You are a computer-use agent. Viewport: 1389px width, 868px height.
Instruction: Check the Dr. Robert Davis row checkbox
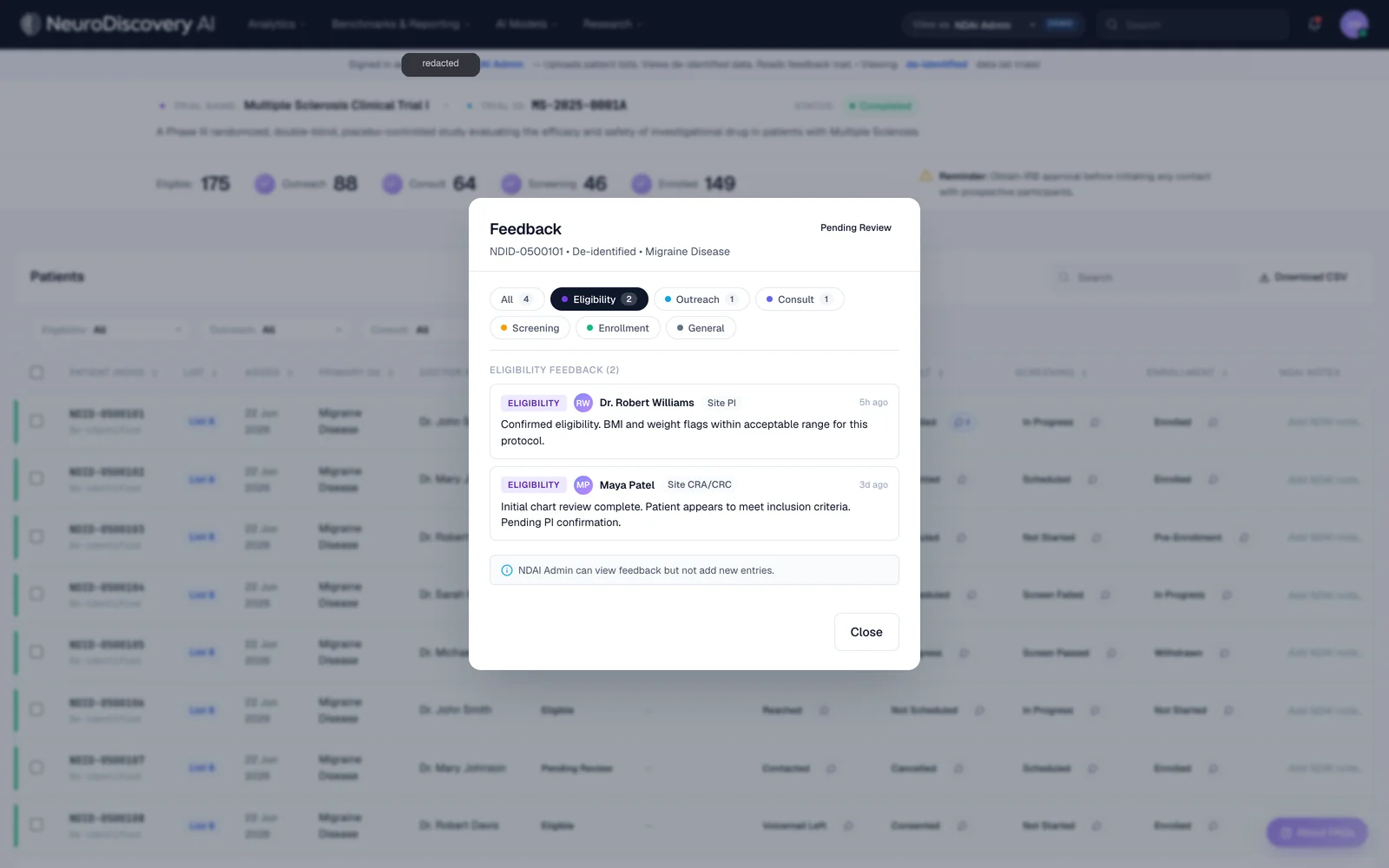pyautogui.click(x=36, y=825)
